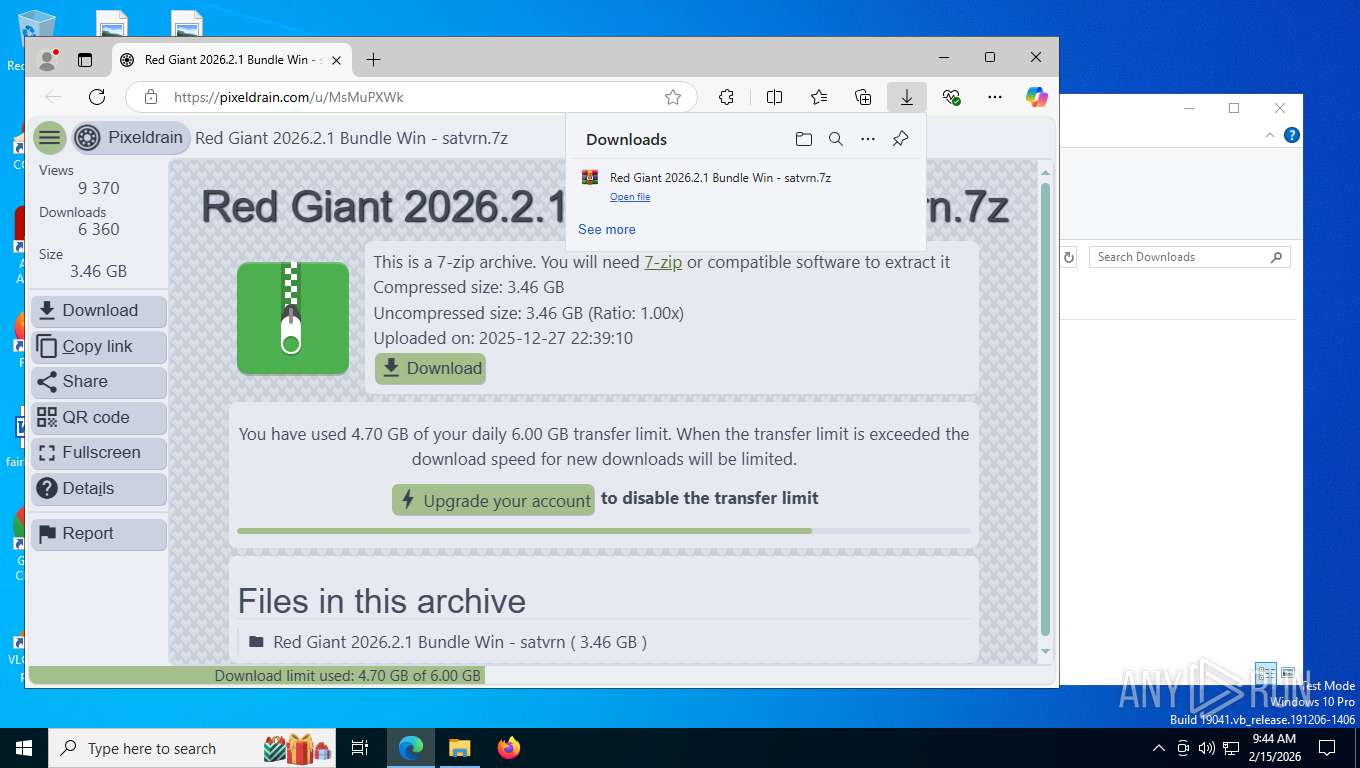Click the green Download button under upload date
This screenshot has height=768, width=1360.
(x=431, y=368)
